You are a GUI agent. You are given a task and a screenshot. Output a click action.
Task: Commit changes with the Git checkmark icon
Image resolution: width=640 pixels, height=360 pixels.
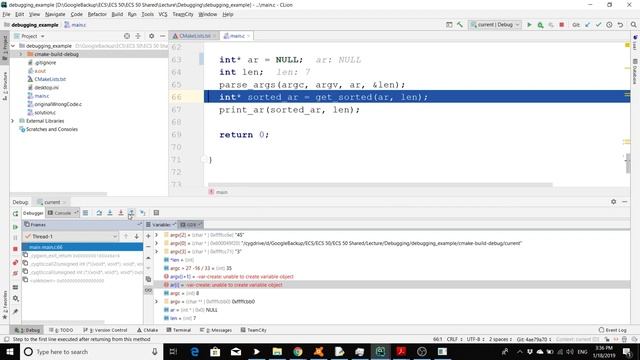(598, 25)
